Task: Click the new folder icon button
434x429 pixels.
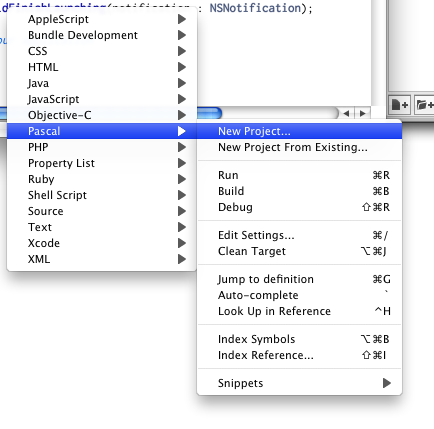Action: 425,105
